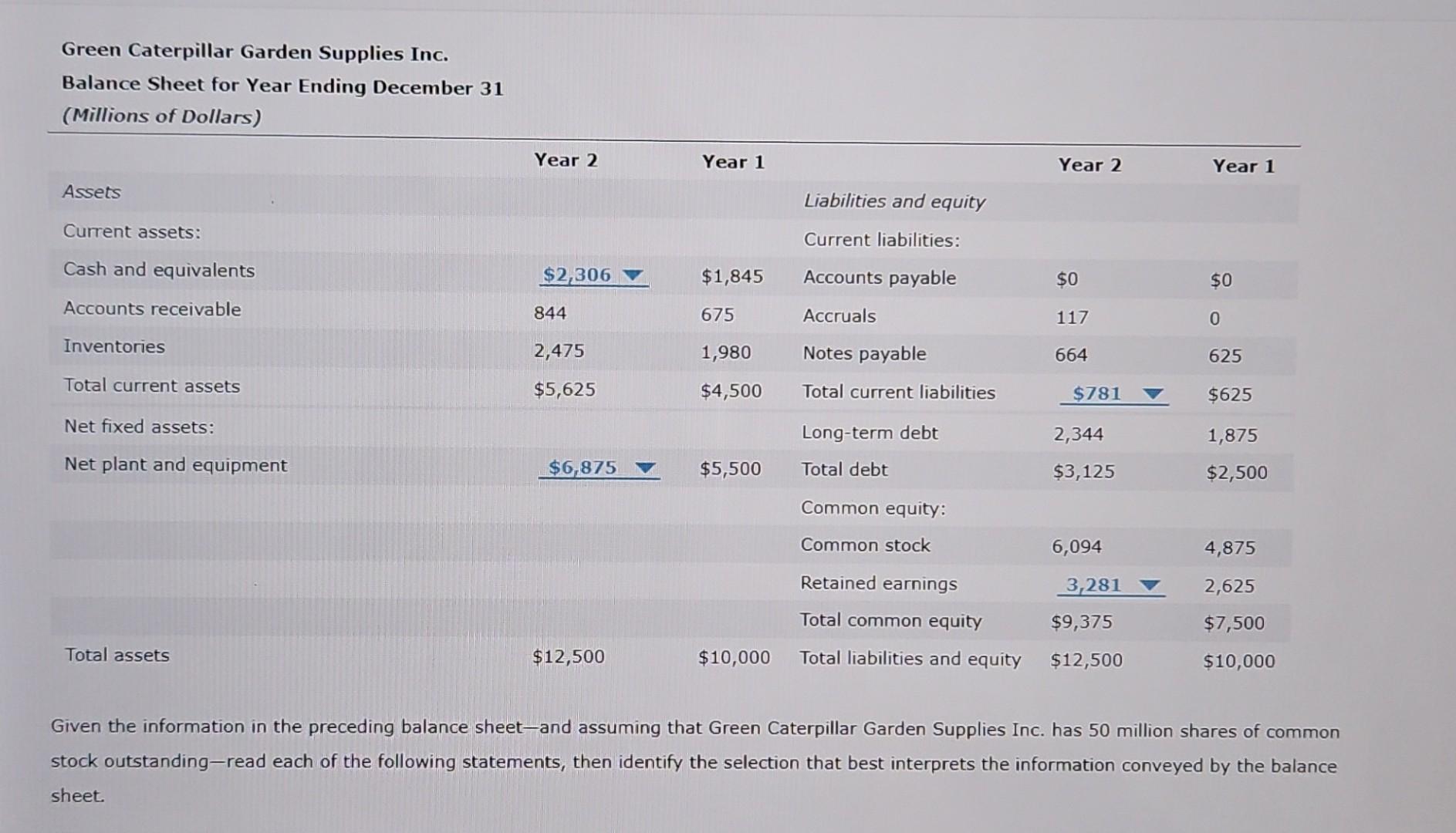Select Total current assets Year 2 value $5,625
The width and height of the screenshot is (1456, 833).
[565, 390]
